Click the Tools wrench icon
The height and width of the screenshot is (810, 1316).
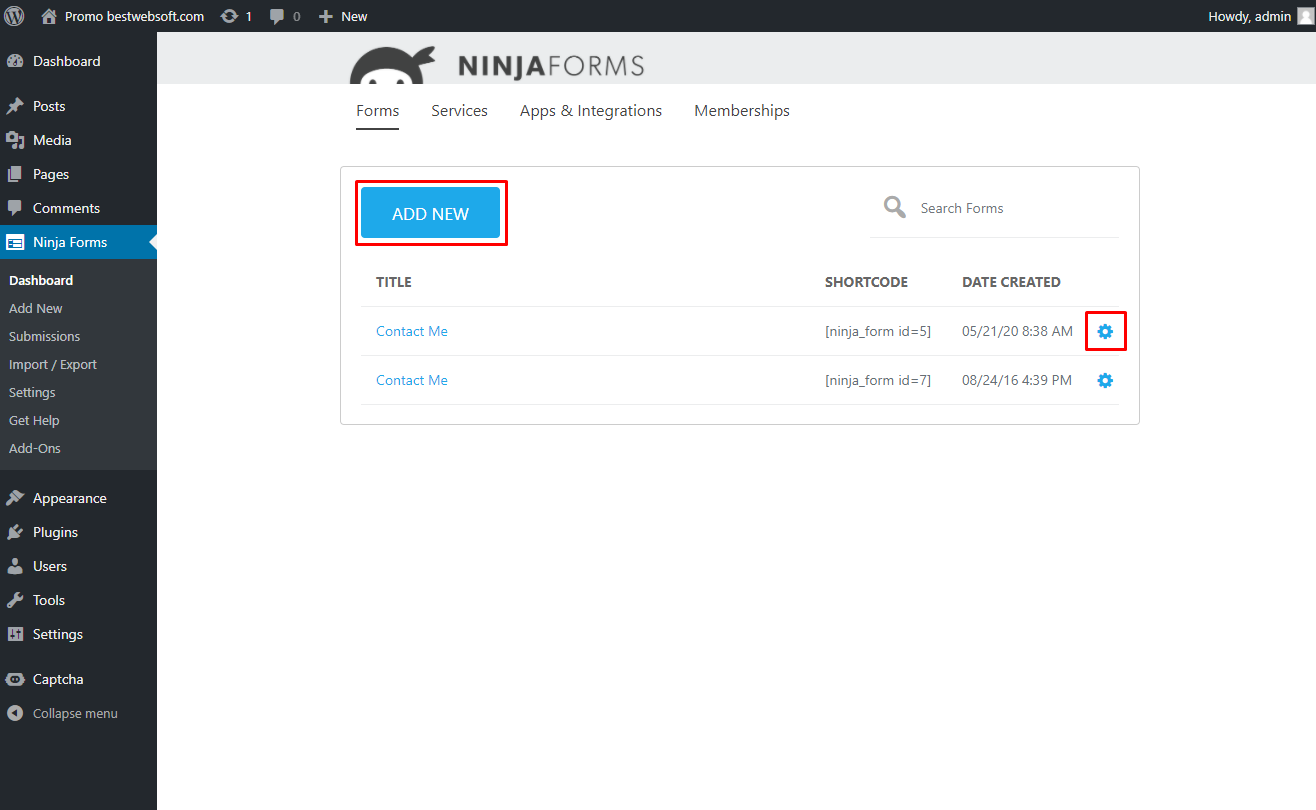coord(15,600)
